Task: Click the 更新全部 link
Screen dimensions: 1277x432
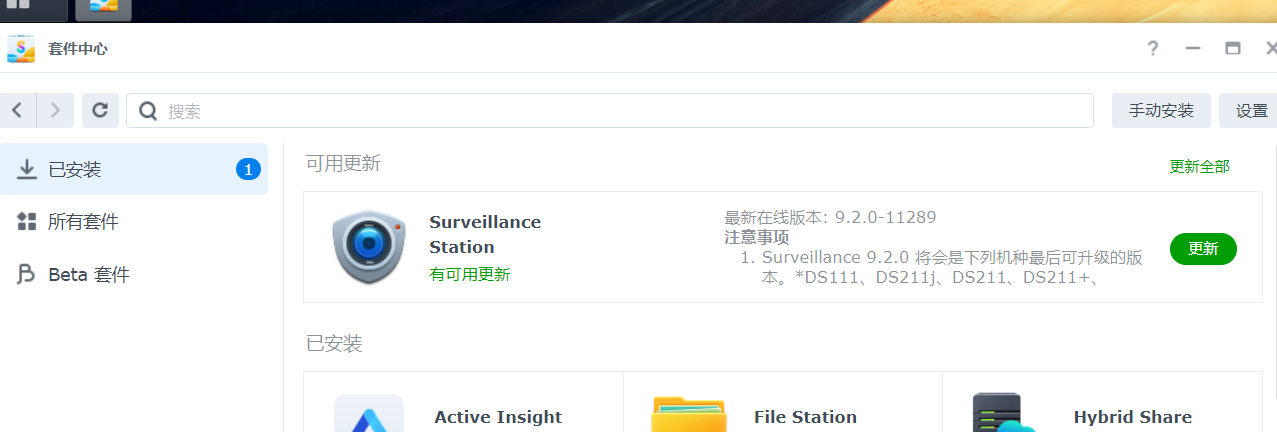Action: [x=1199, y=167]
